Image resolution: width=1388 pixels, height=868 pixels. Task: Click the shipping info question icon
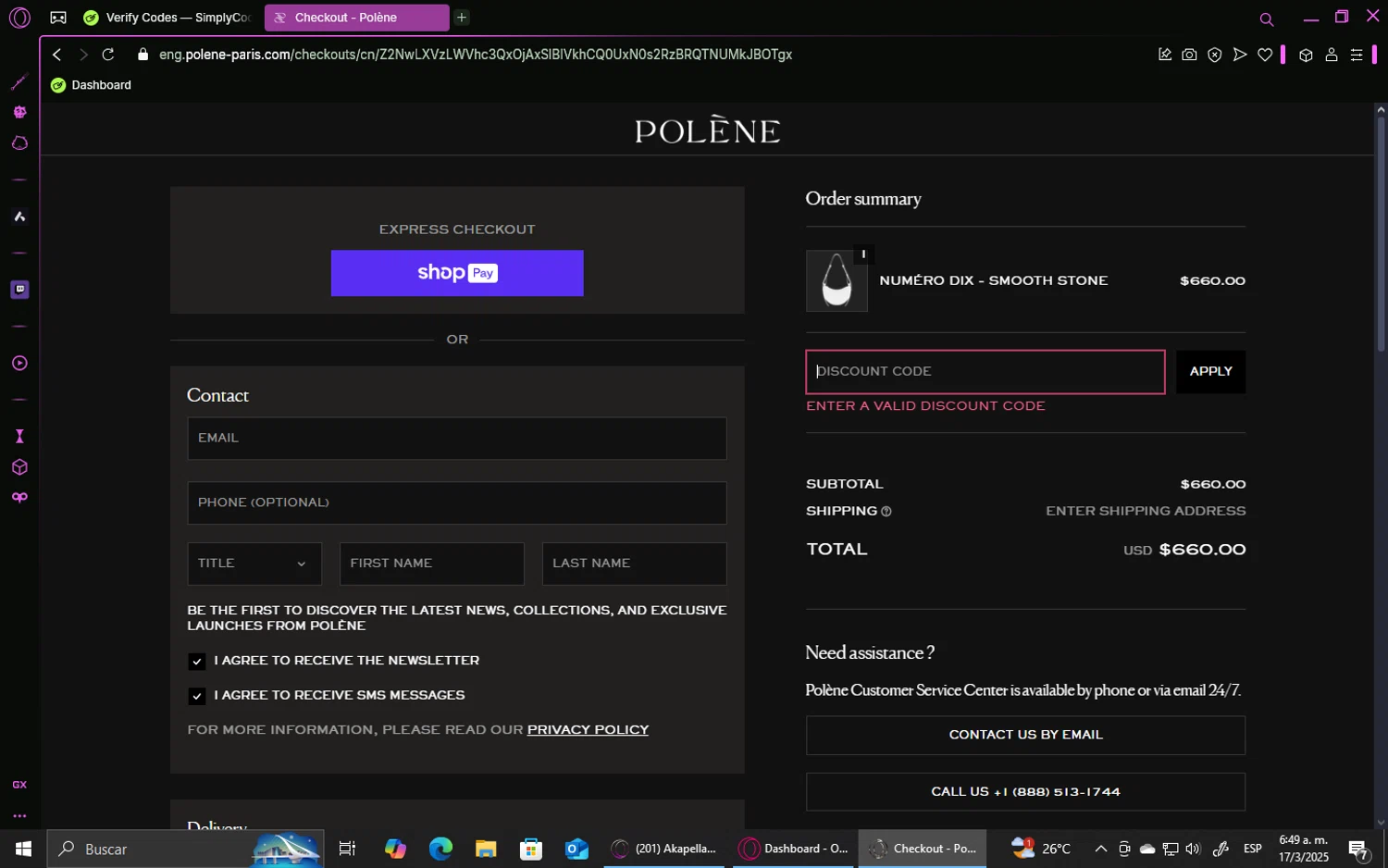click(886, 512)
